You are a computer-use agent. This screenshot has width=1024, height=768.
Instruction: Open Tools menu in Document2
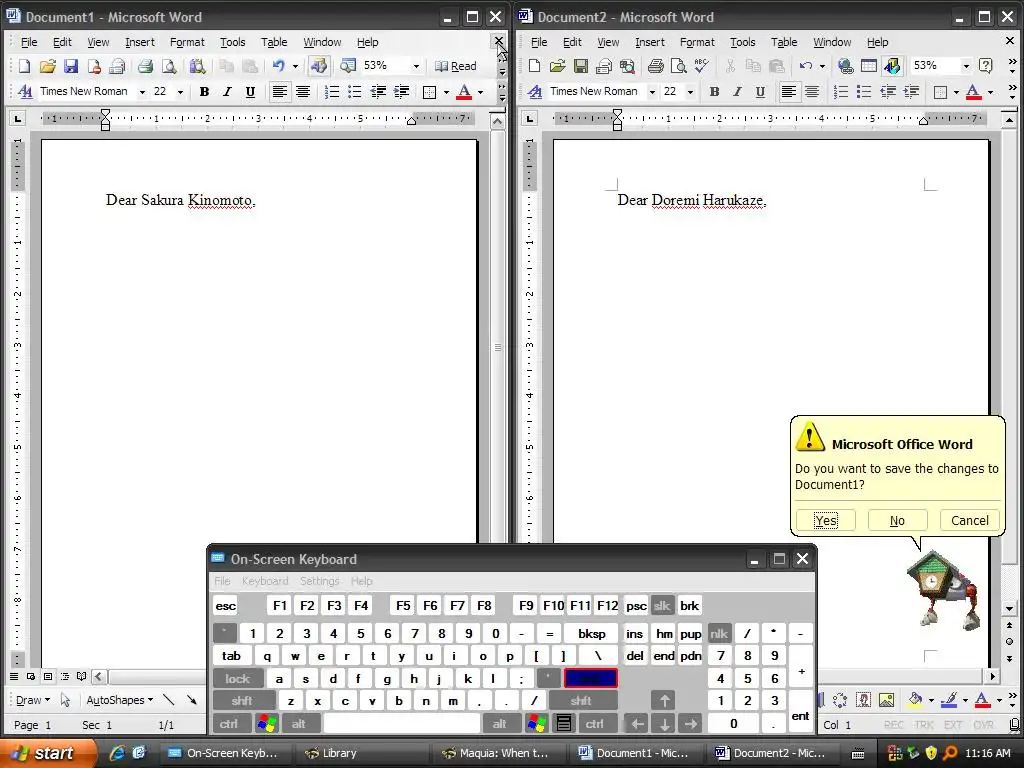tap(743, 42)
